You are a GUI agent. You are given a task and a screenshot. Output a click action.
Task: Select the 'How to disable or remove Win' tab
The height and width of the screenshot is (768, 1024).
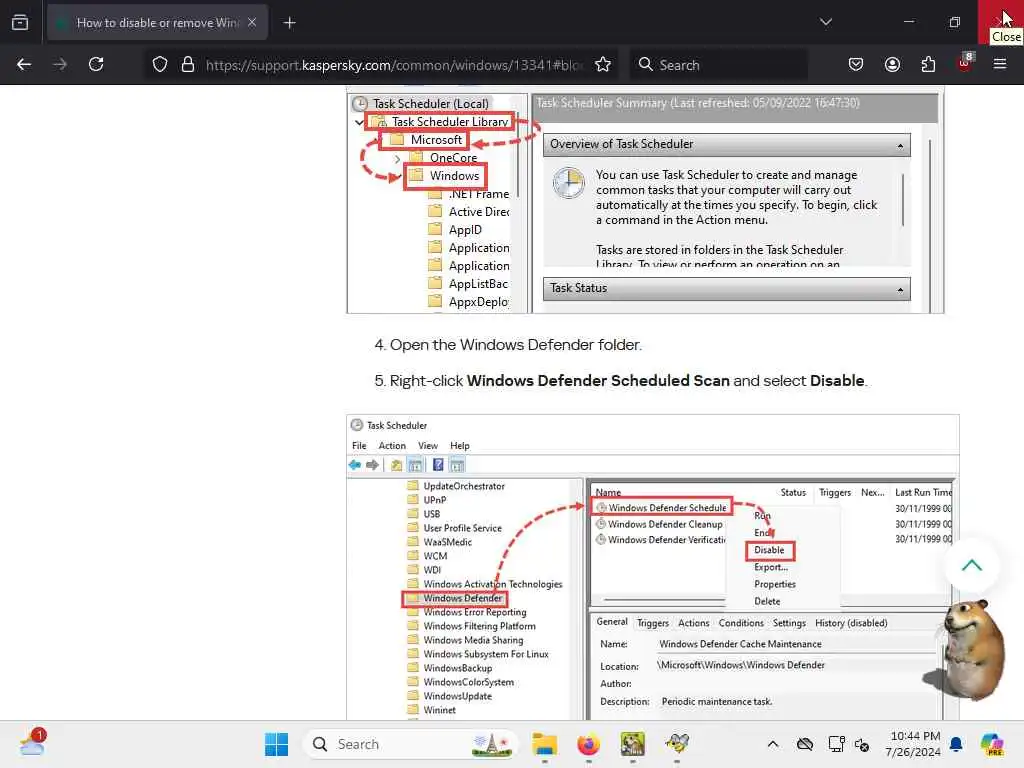157,23
